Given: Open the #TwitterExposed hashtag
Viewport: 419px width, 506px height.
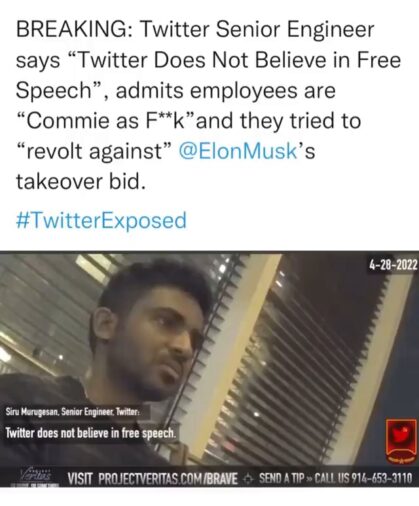Looking at the screenshot, I should click(101, 221).
